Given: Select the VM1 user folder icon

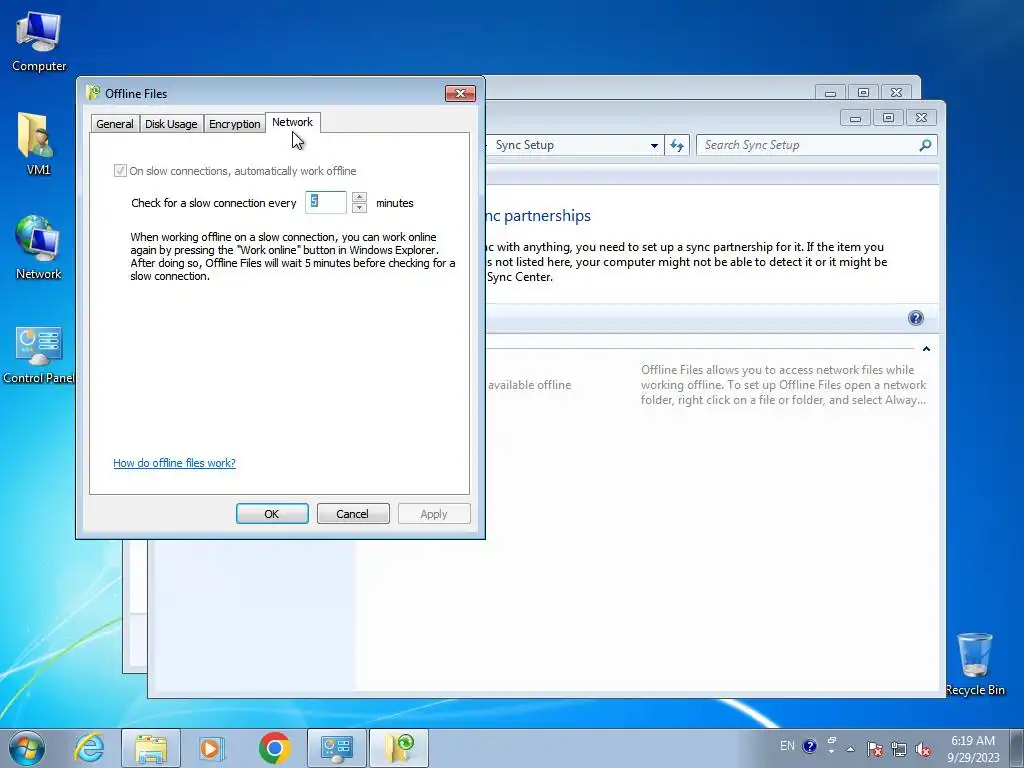Looking at the screenshot, I should point(37,143).
